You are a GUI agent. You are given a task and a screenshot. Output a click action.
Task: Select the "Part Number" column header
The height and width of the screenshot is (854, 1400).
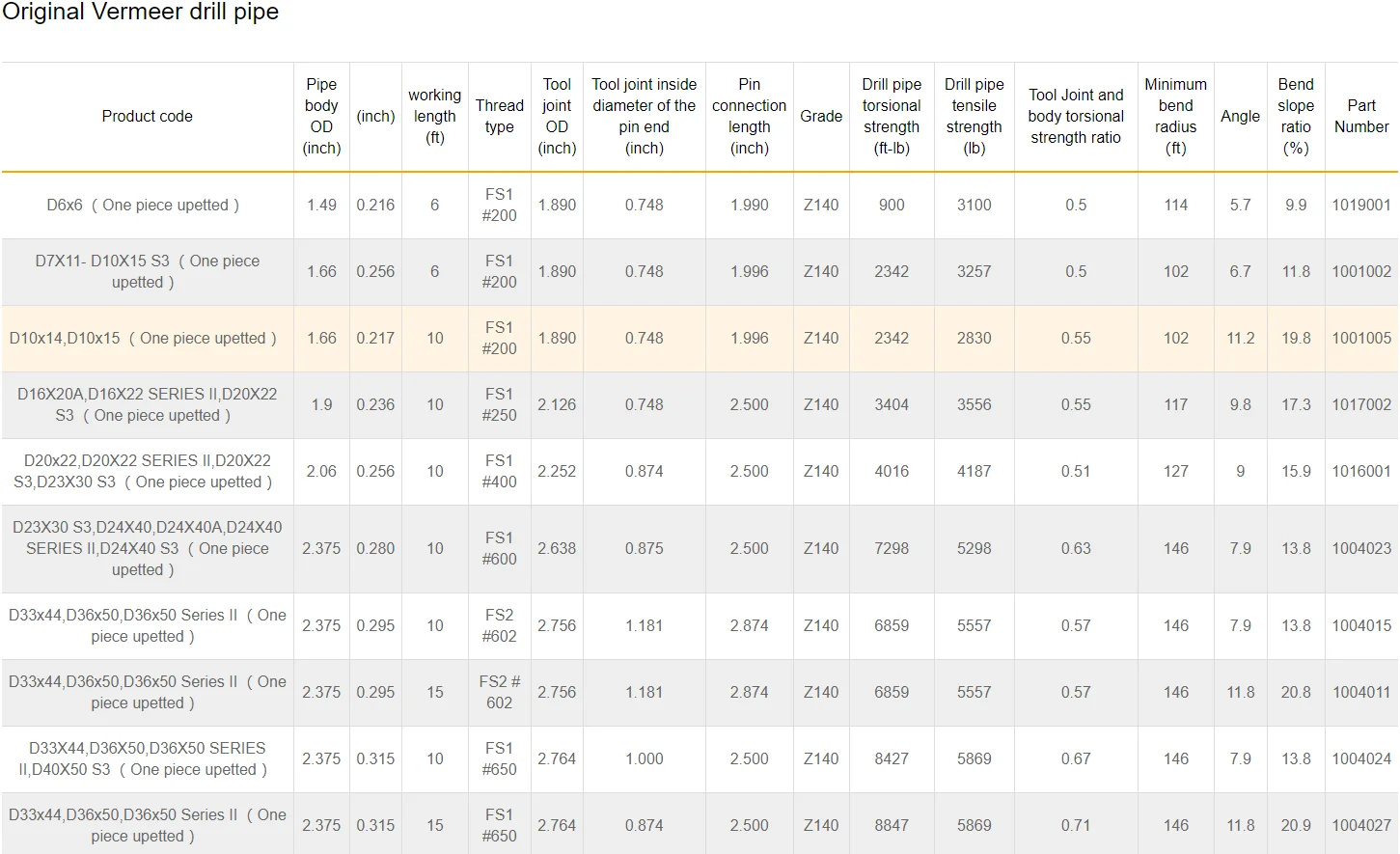click(1360, 116)
